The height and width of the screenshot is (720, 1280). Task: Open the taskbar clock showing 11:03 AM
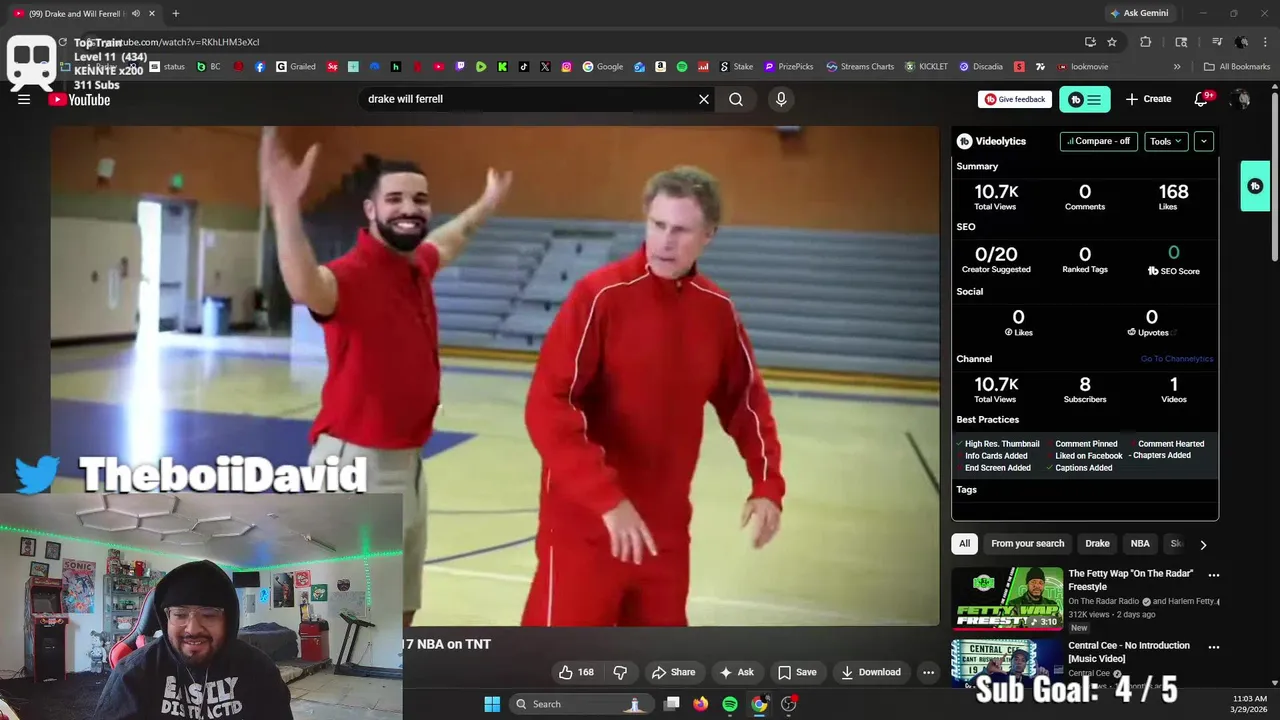1250,704
